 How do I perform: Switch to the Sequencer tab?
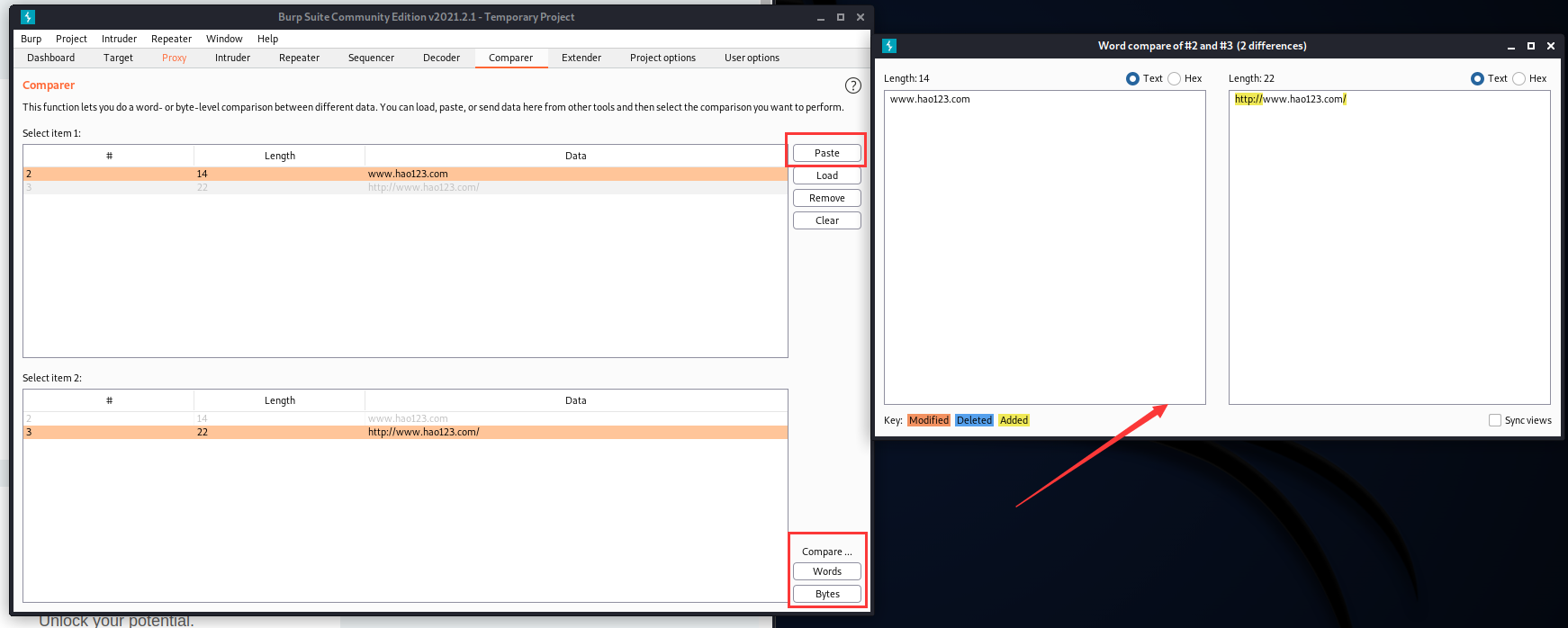[x=371, y=58]
